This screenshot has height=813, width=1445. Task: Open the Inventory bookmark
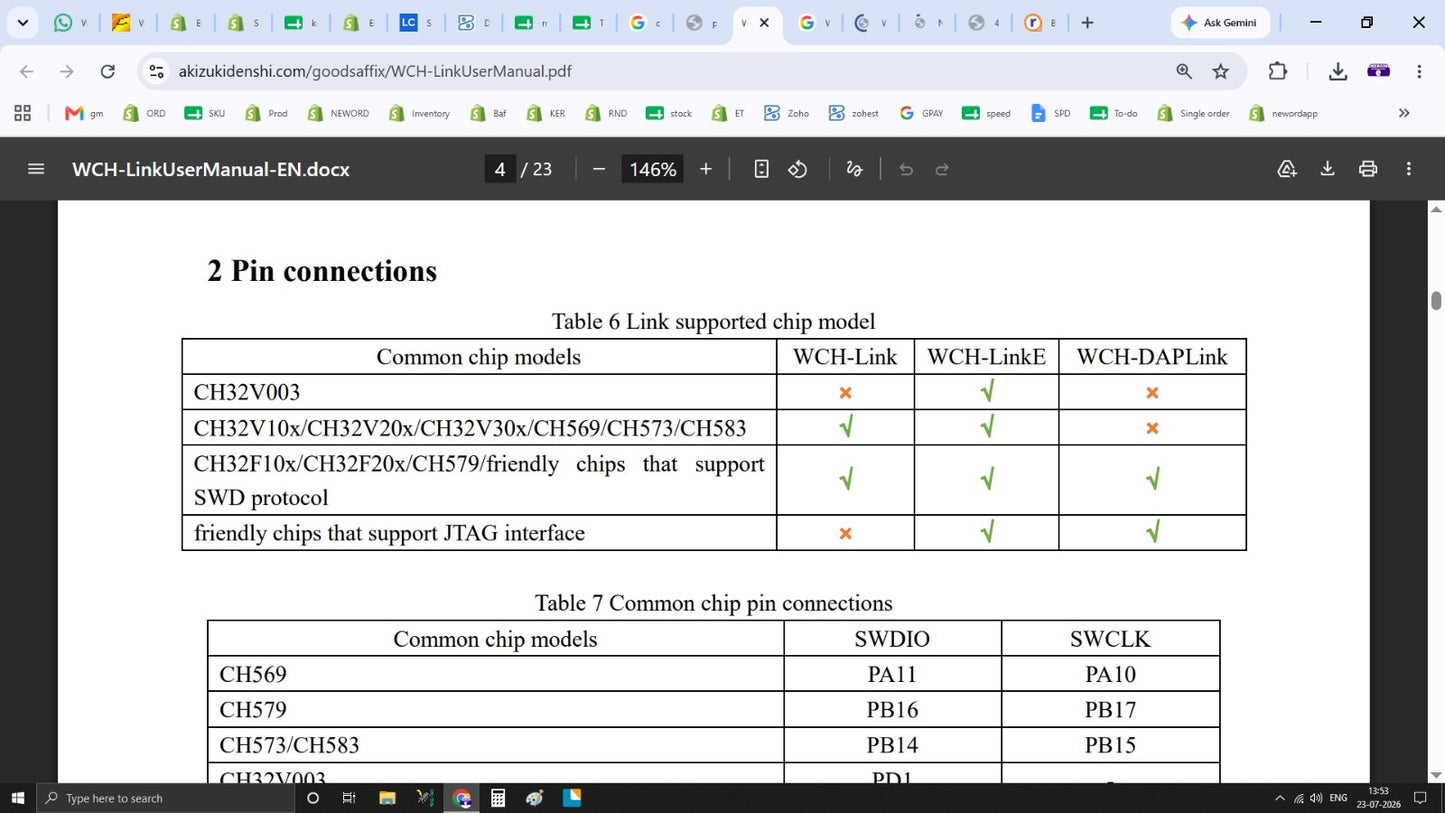[419, 113]
